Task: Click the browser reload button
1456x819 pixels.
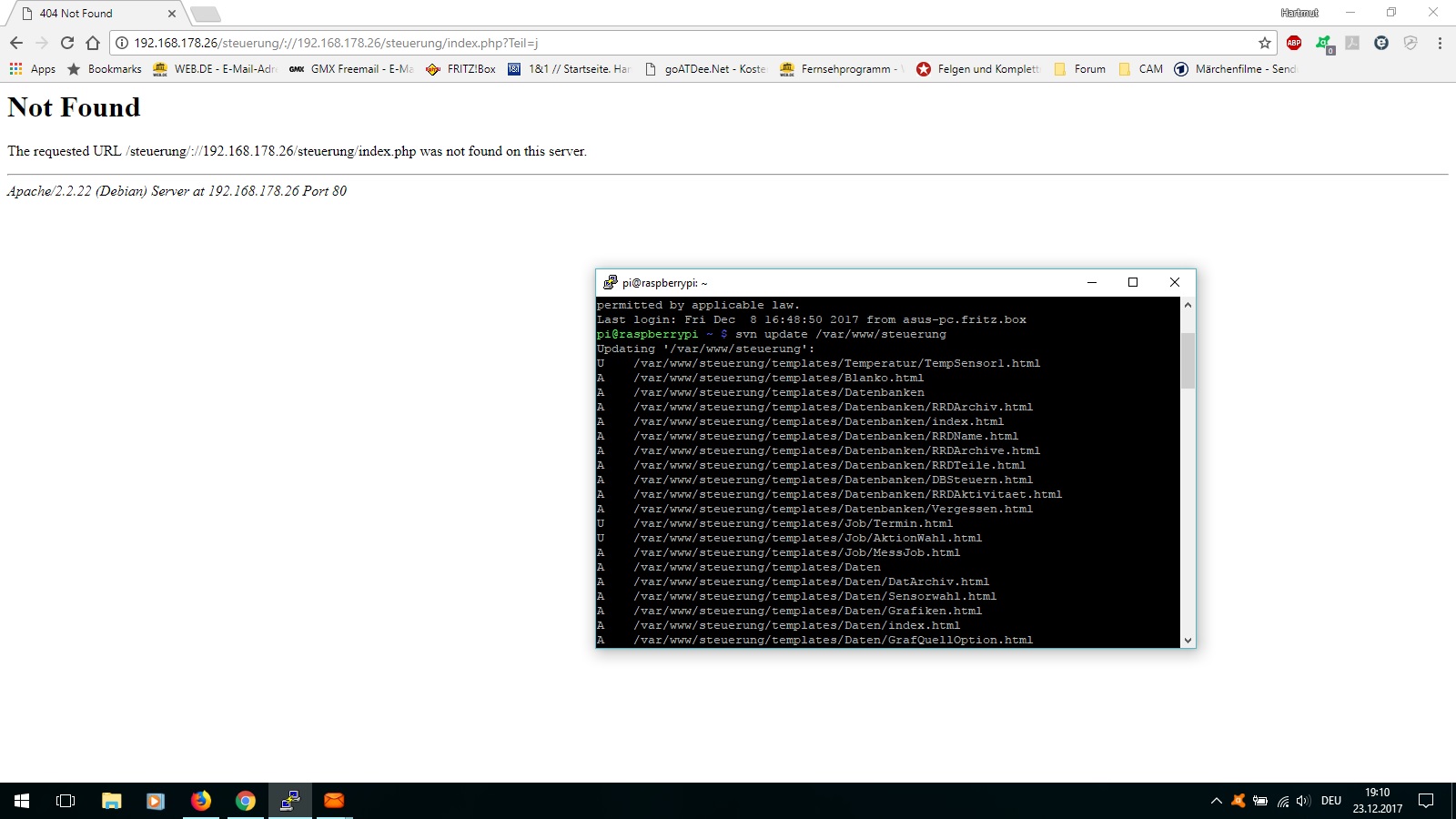Action: [67, 43]
